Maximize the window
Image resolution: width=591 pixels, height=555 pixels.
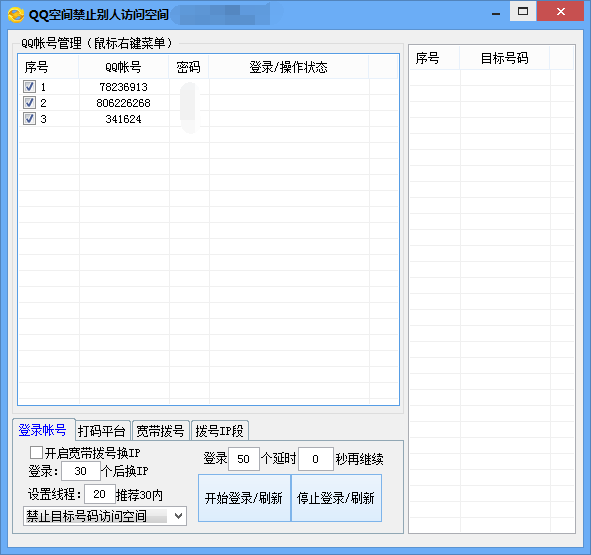(x=523, y=11)
